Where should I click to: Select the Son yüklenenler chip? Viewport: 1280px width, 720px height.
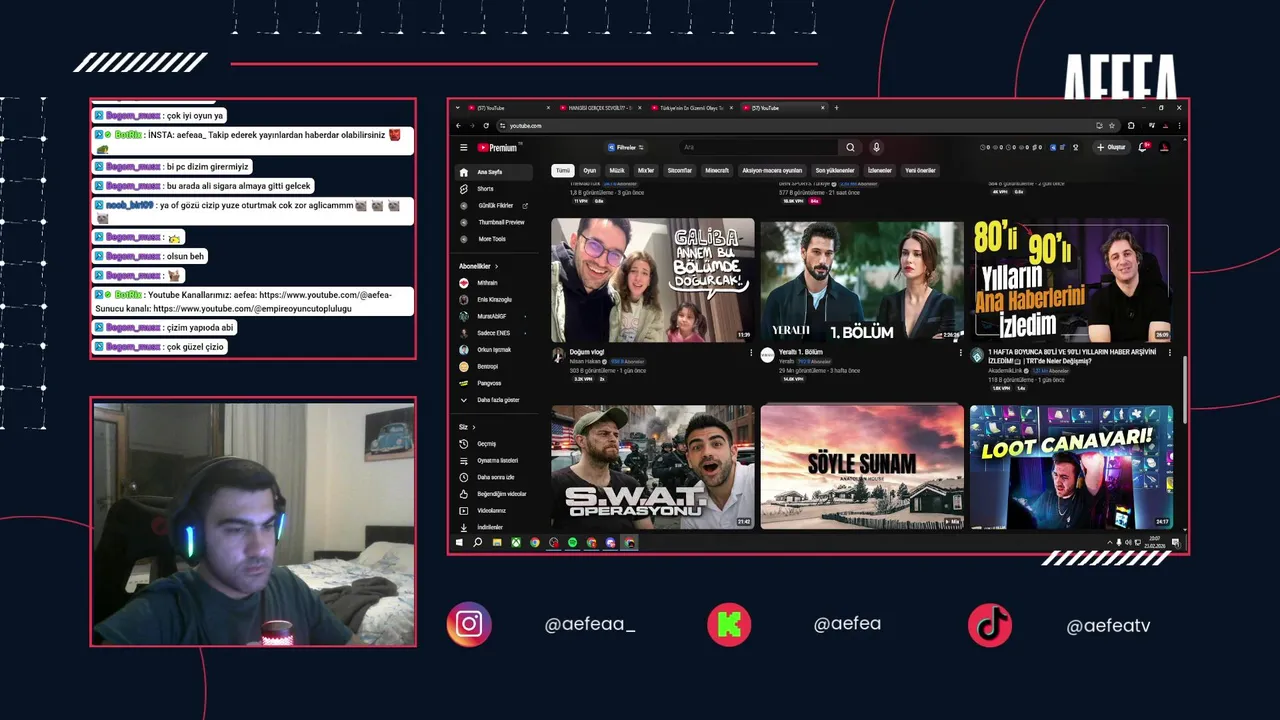click(x=835, y=171)
